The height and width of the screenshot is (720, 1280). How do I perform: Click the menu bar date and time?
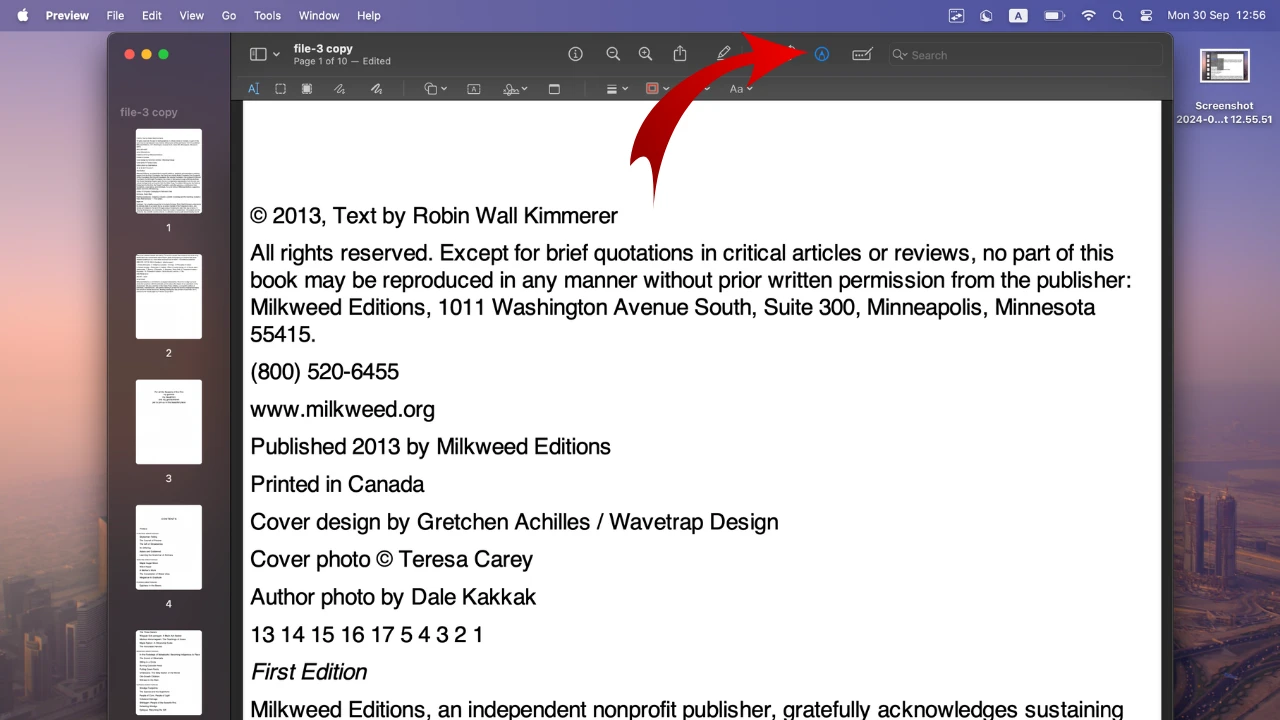pyautogui.click(x=1217, y=15)
